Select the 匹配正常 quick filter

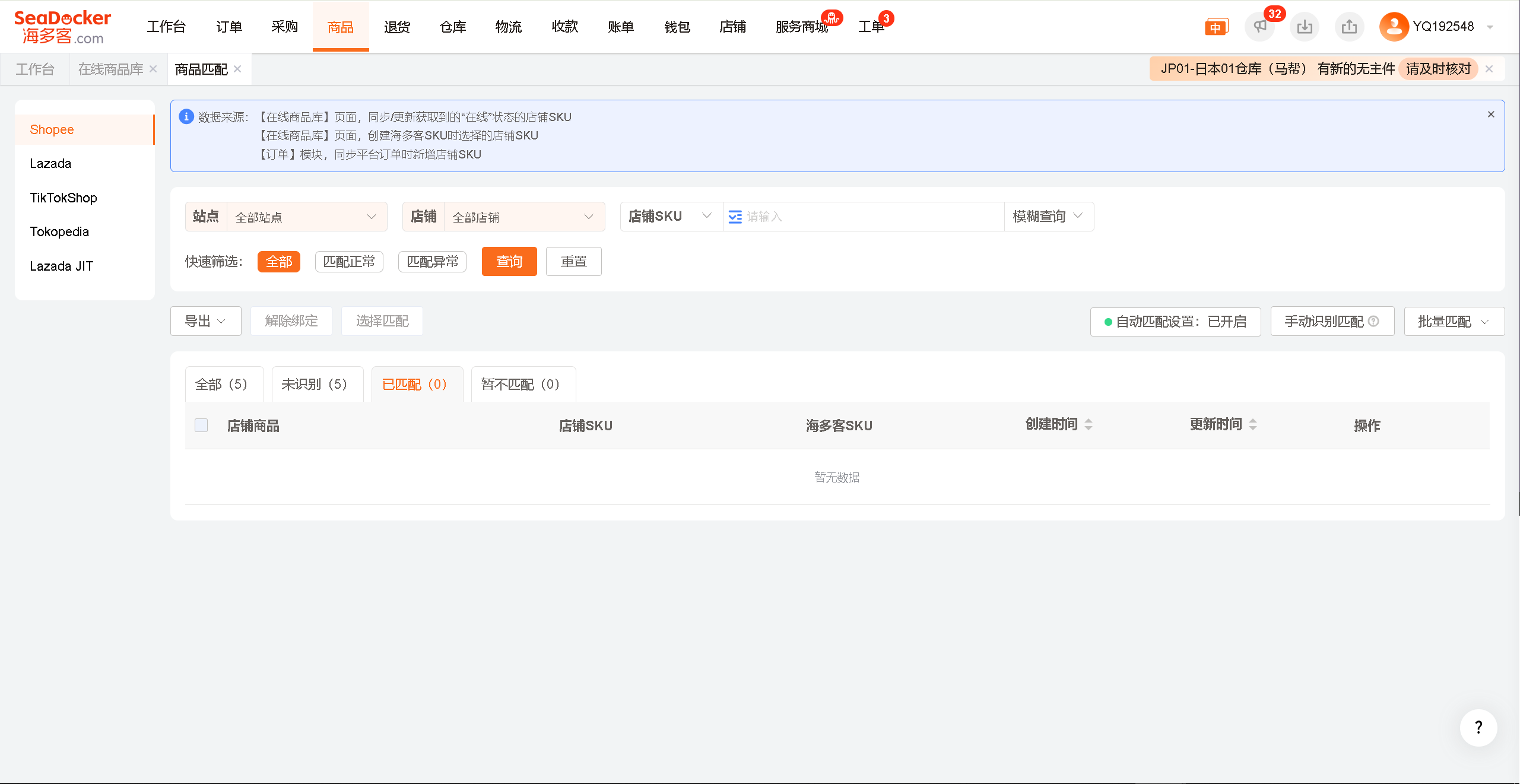349,262
